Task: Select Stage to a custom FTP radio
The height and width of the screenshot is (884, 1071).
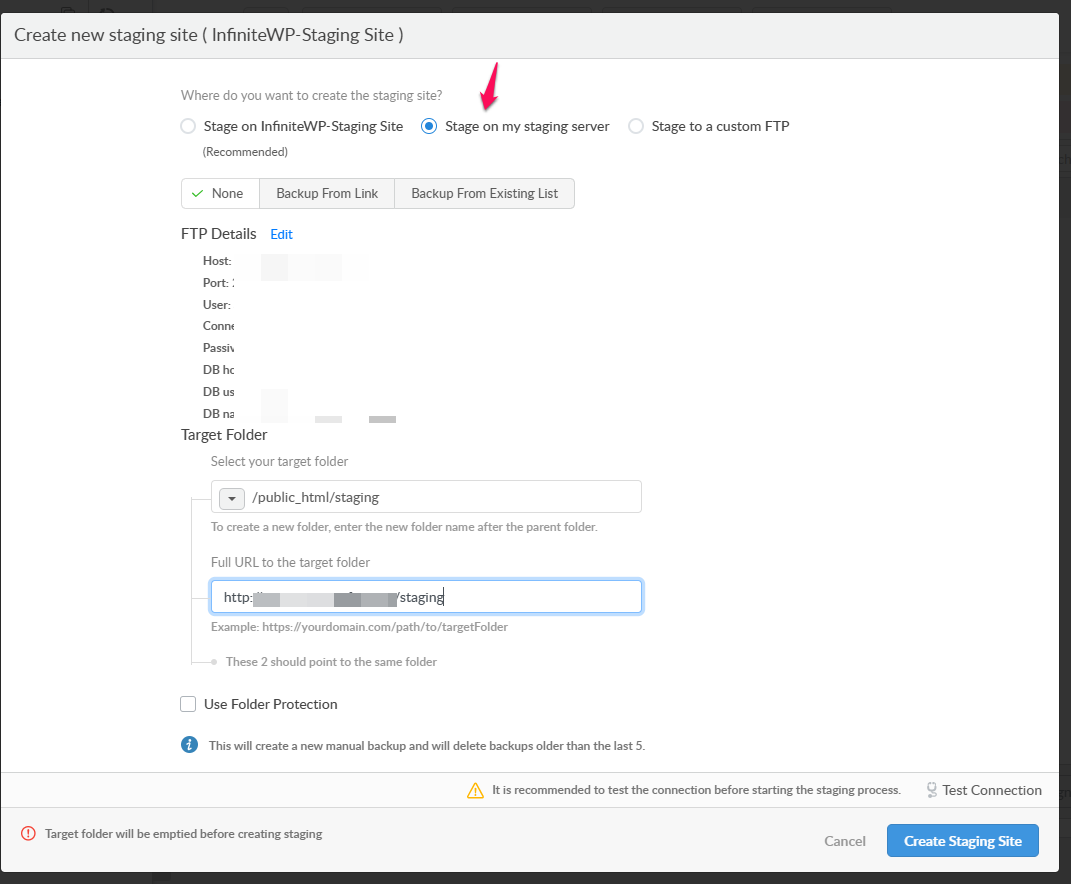Action: point(636,126)
